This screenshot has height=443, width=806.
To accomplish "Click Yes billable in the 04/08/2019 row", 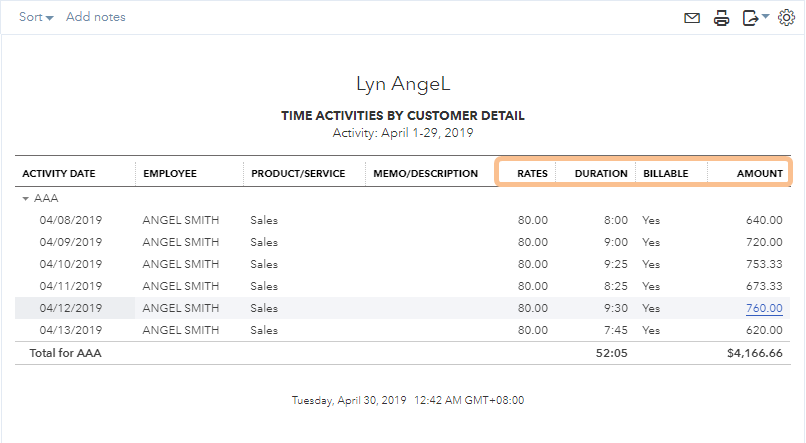I will pos(651,220).
